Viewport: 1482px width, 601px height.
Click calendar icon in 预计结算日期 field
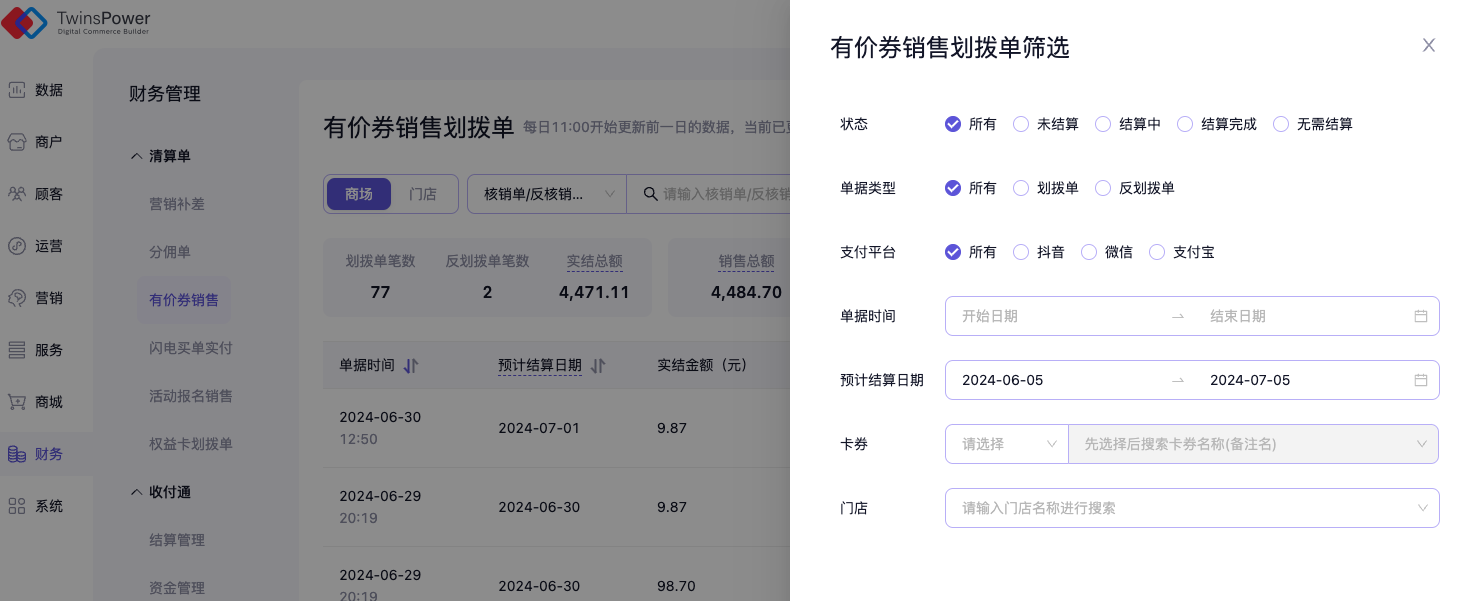click(1420, 380)
